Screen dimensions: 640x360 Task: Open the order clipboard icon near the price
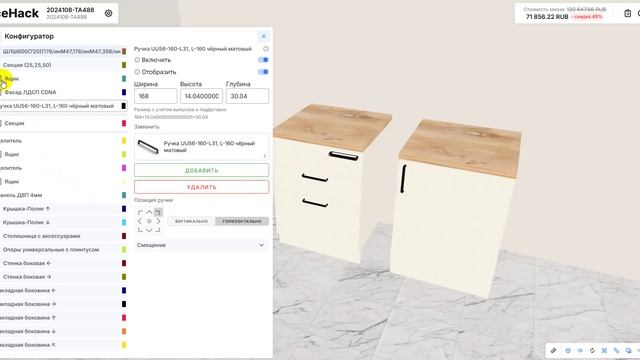coord(628,13)
